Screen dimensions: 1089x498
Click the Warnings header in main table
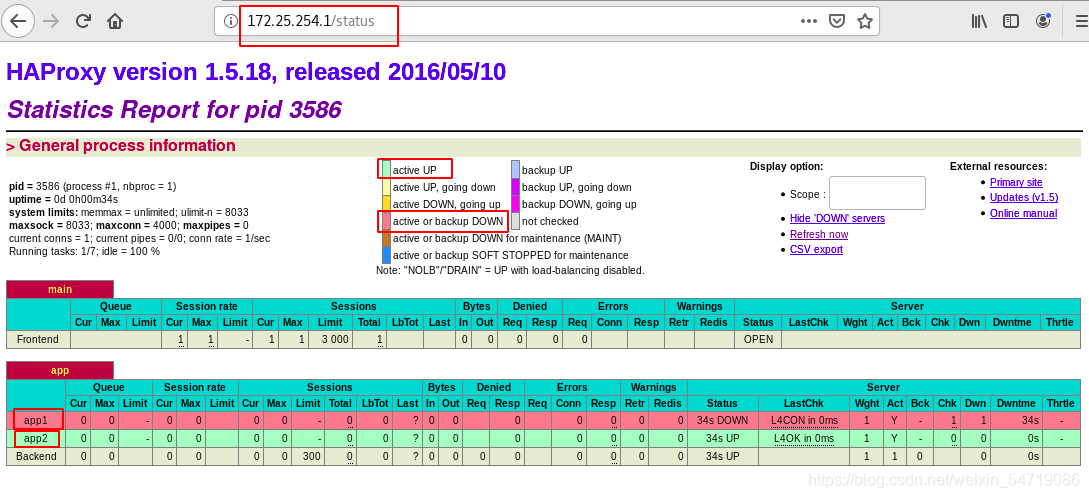tap(699, 306)
